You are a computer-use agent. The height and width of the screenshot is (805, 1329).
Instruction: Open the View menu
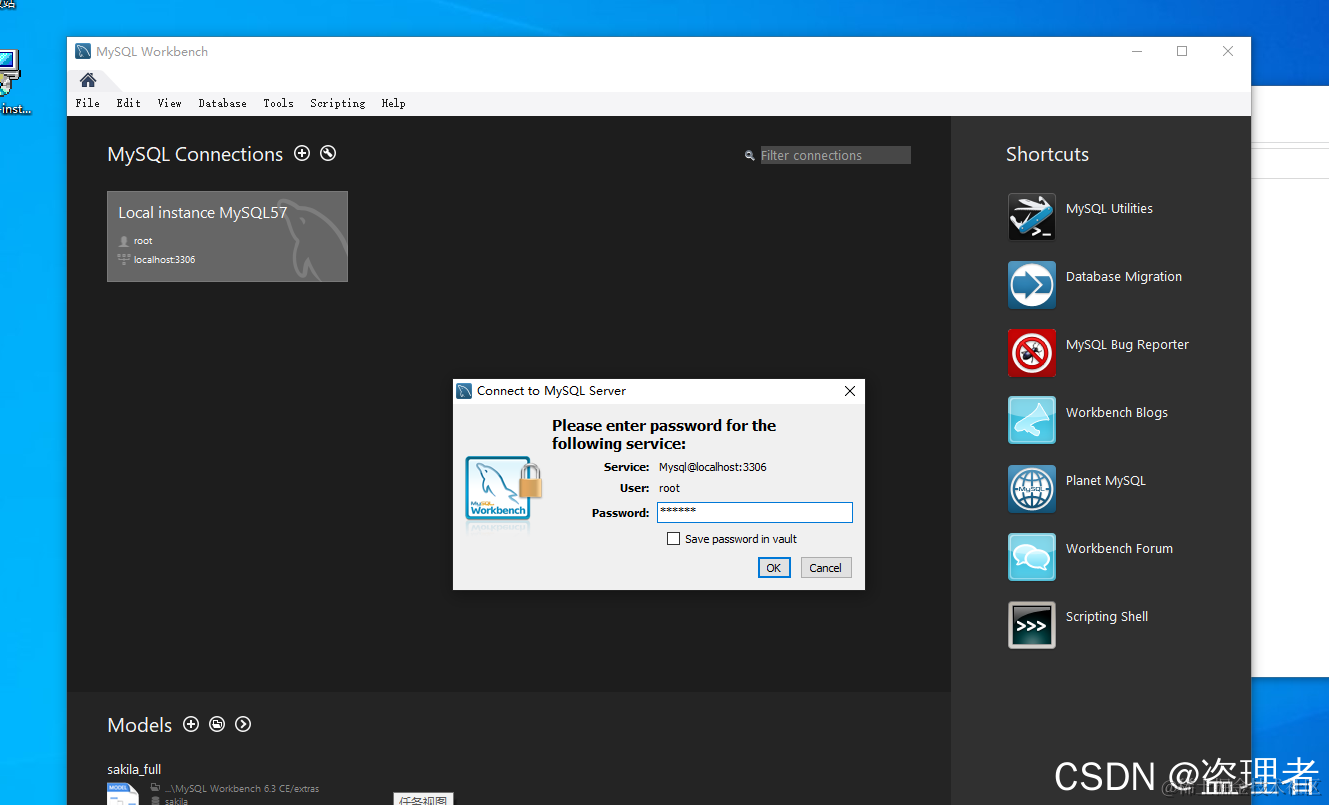coord(170,103)
